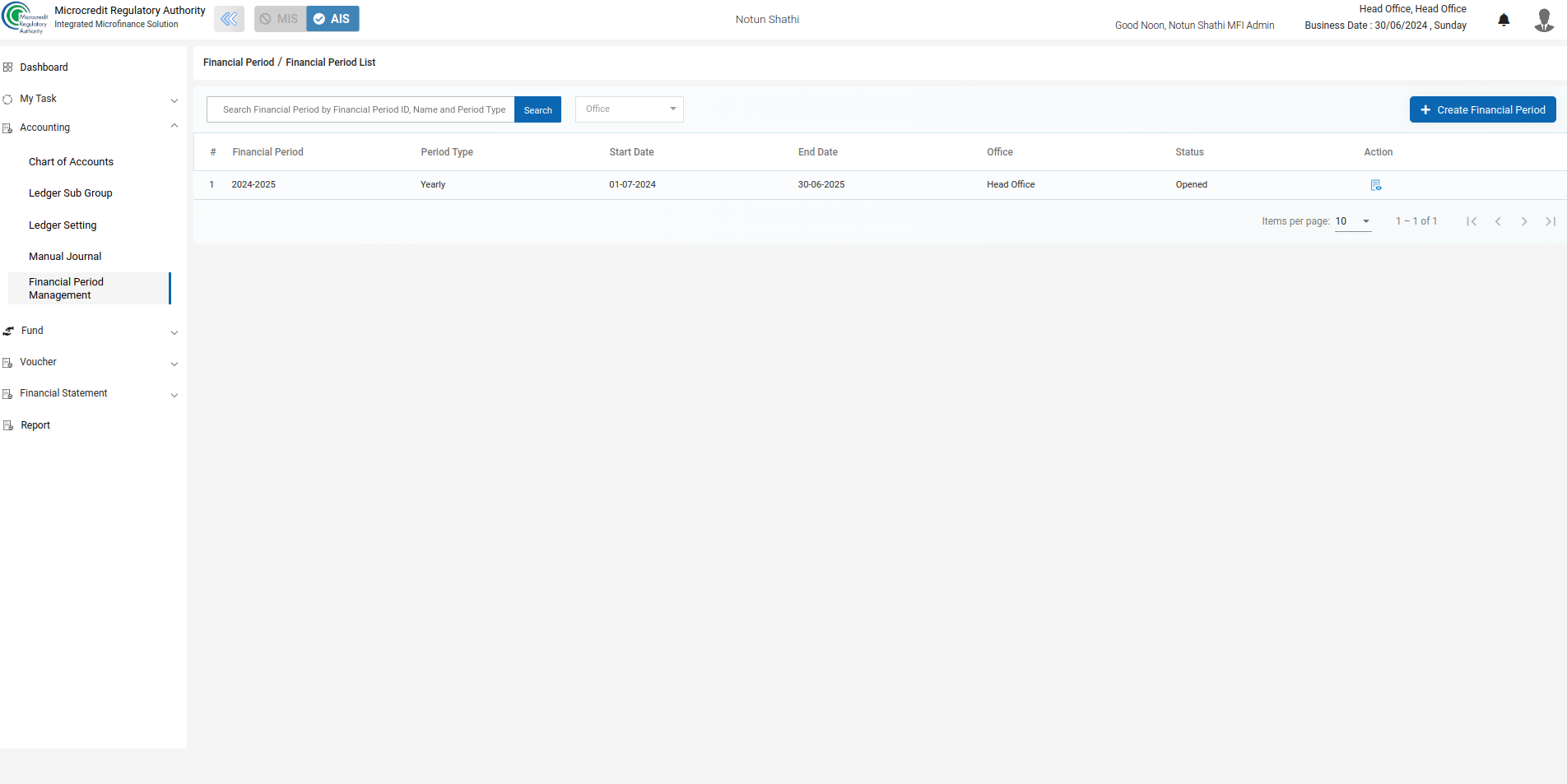Click the Report sidebar icon
The width and height of the screenshot is (1567, 784).
pyautogui.click(x=8, y=425)
